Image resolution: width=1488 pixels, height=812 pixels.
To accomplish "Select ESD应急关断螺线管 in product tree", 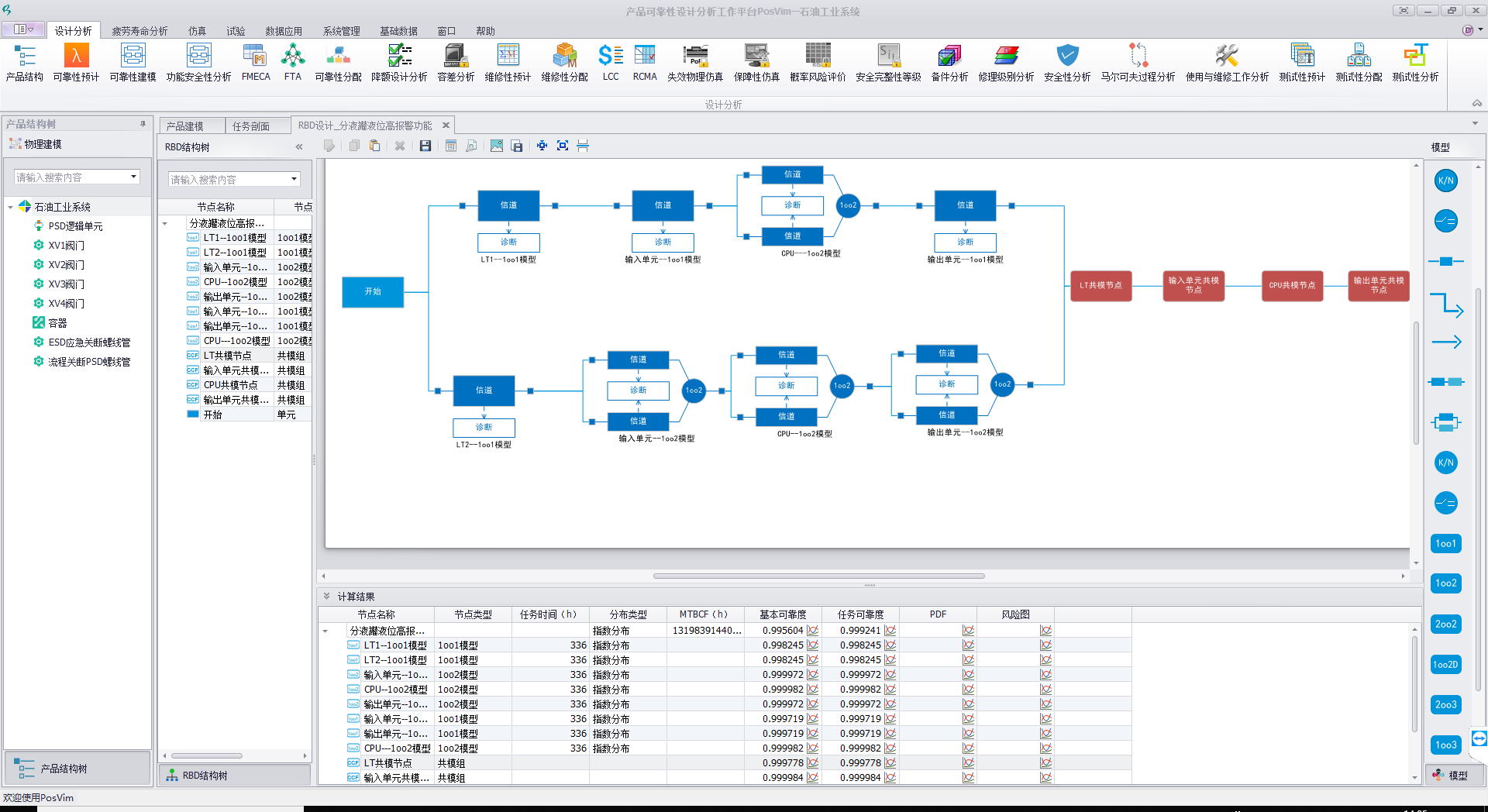I will point(89,342).
